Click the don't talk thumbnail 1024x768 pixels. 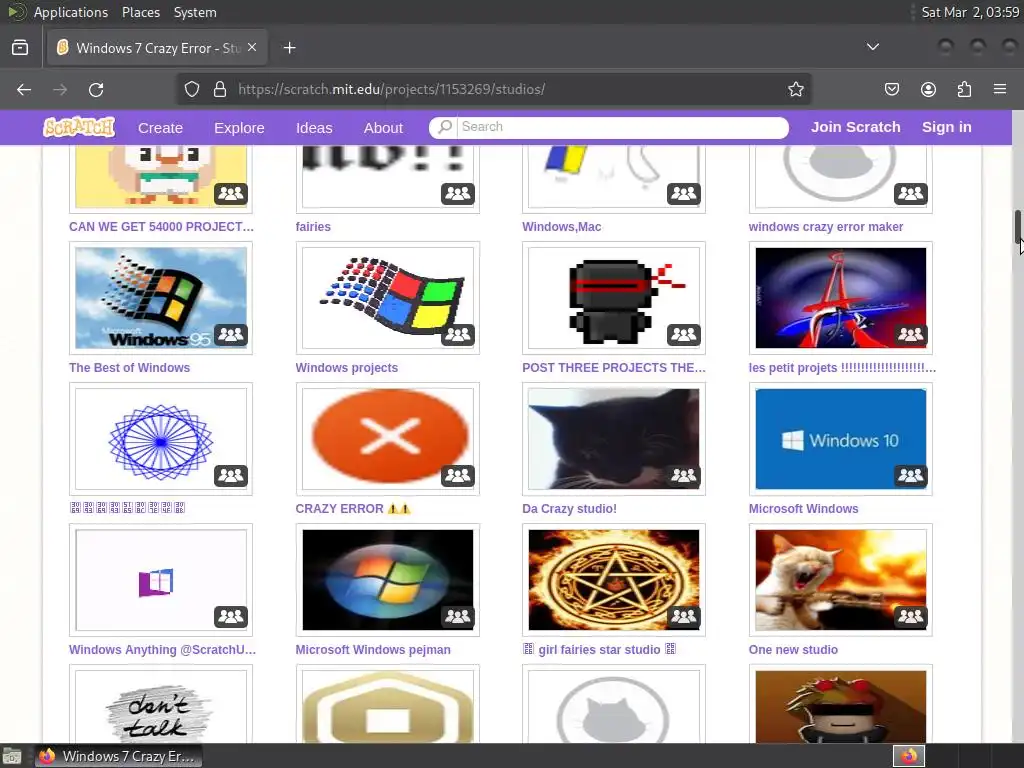click(161, 707)
